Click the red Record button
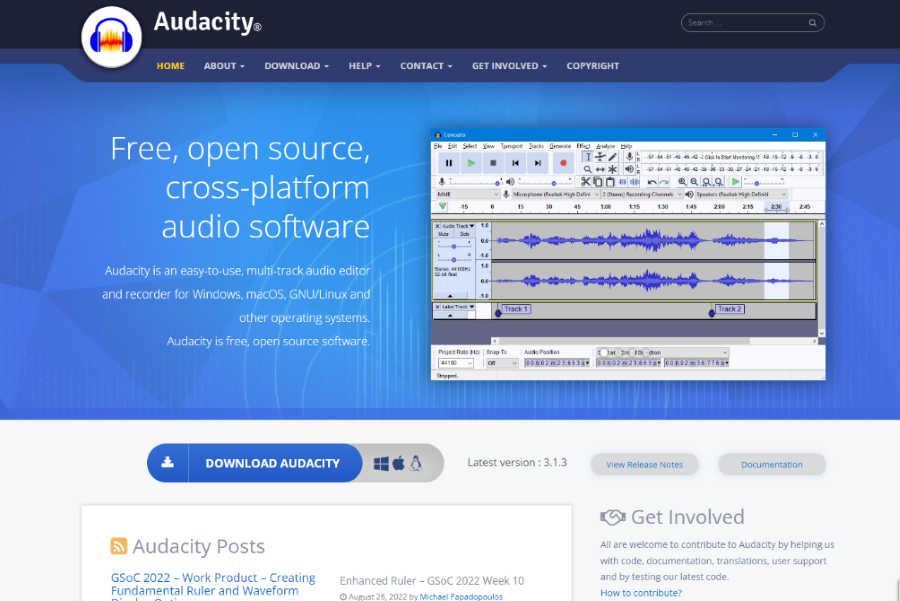900x601 pixels. (563, 163)
